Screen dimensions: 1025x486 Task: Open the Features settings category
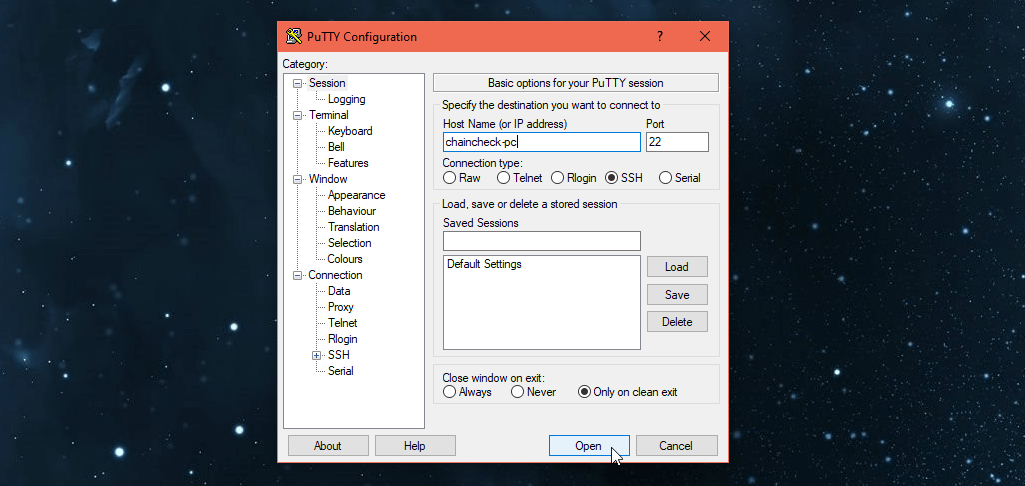click(348, 163)
